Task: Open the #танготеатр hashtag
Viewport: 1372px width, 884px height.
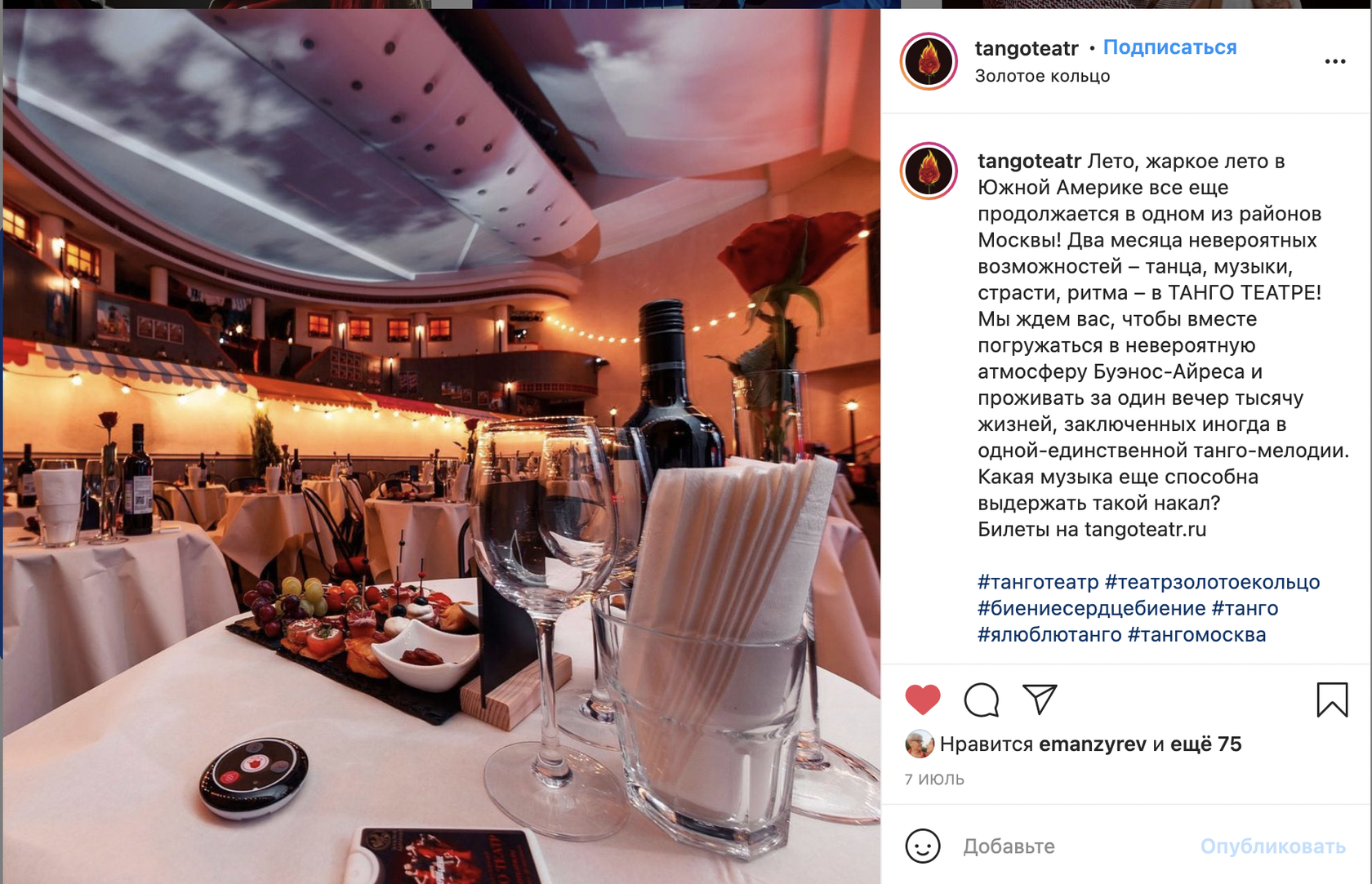Action: [x=1038, y=582]
